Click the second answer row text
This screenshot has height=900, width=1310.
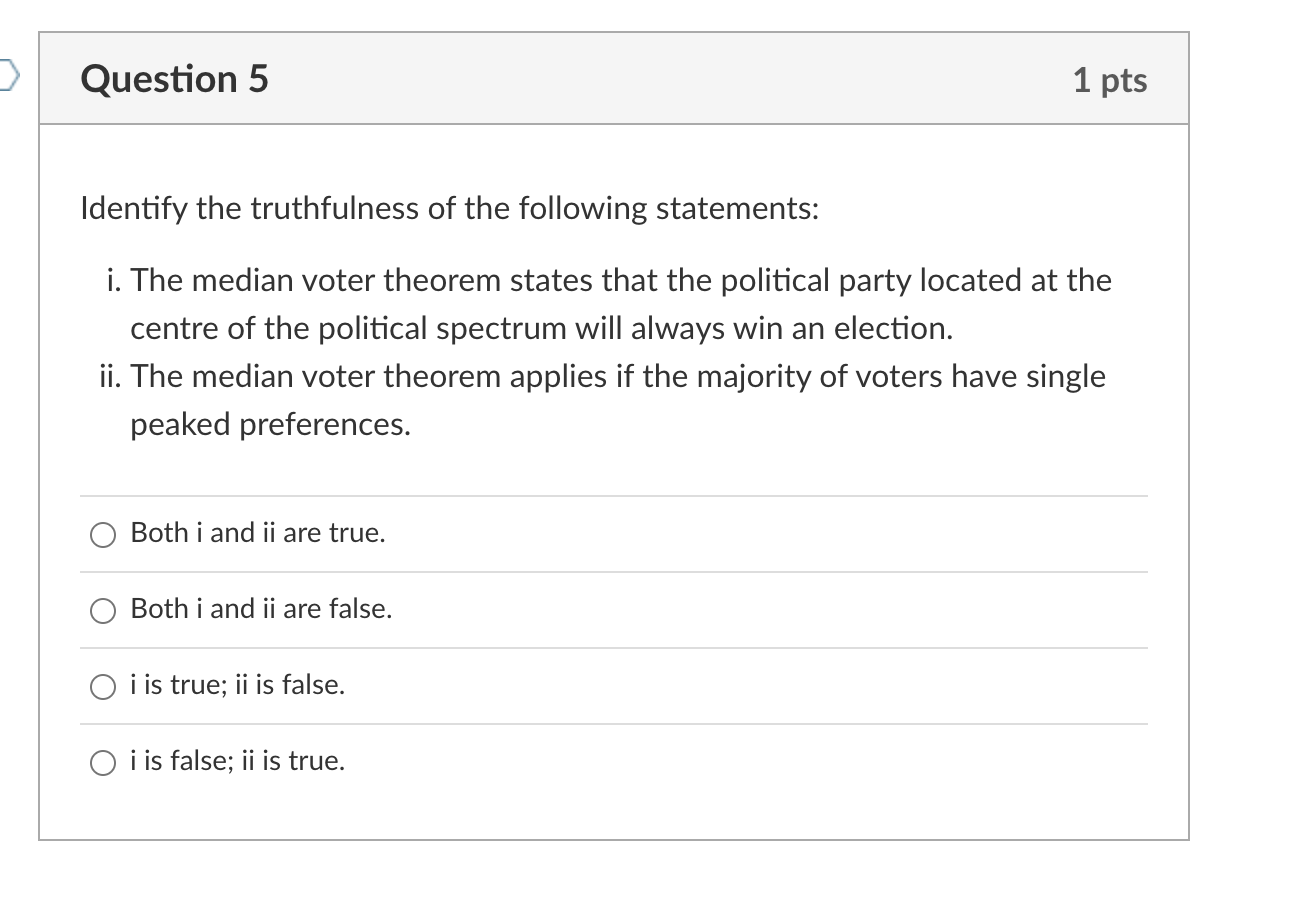click(x=260, y=609)
